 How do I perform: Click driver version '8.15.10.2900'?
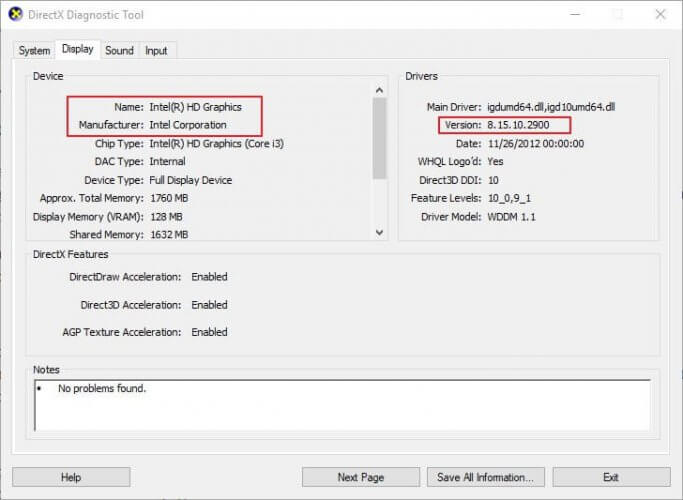pos(518,125)
